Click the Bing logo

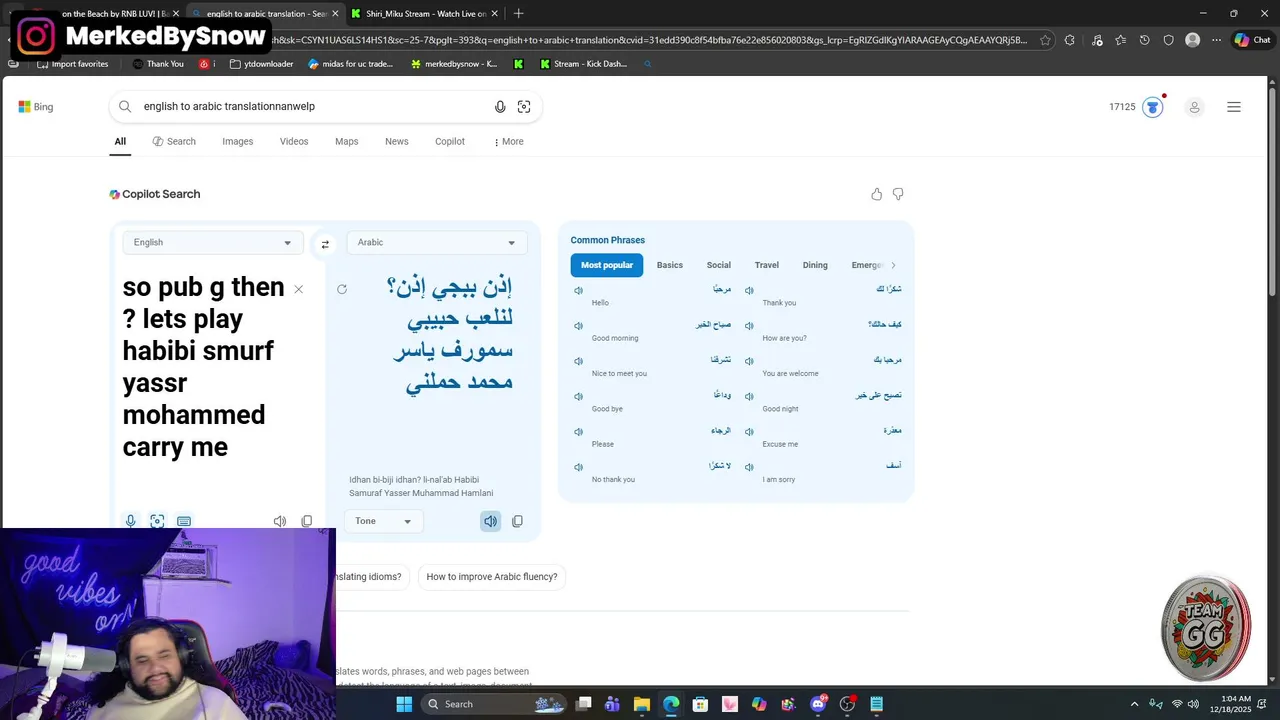tap(36, 107)
